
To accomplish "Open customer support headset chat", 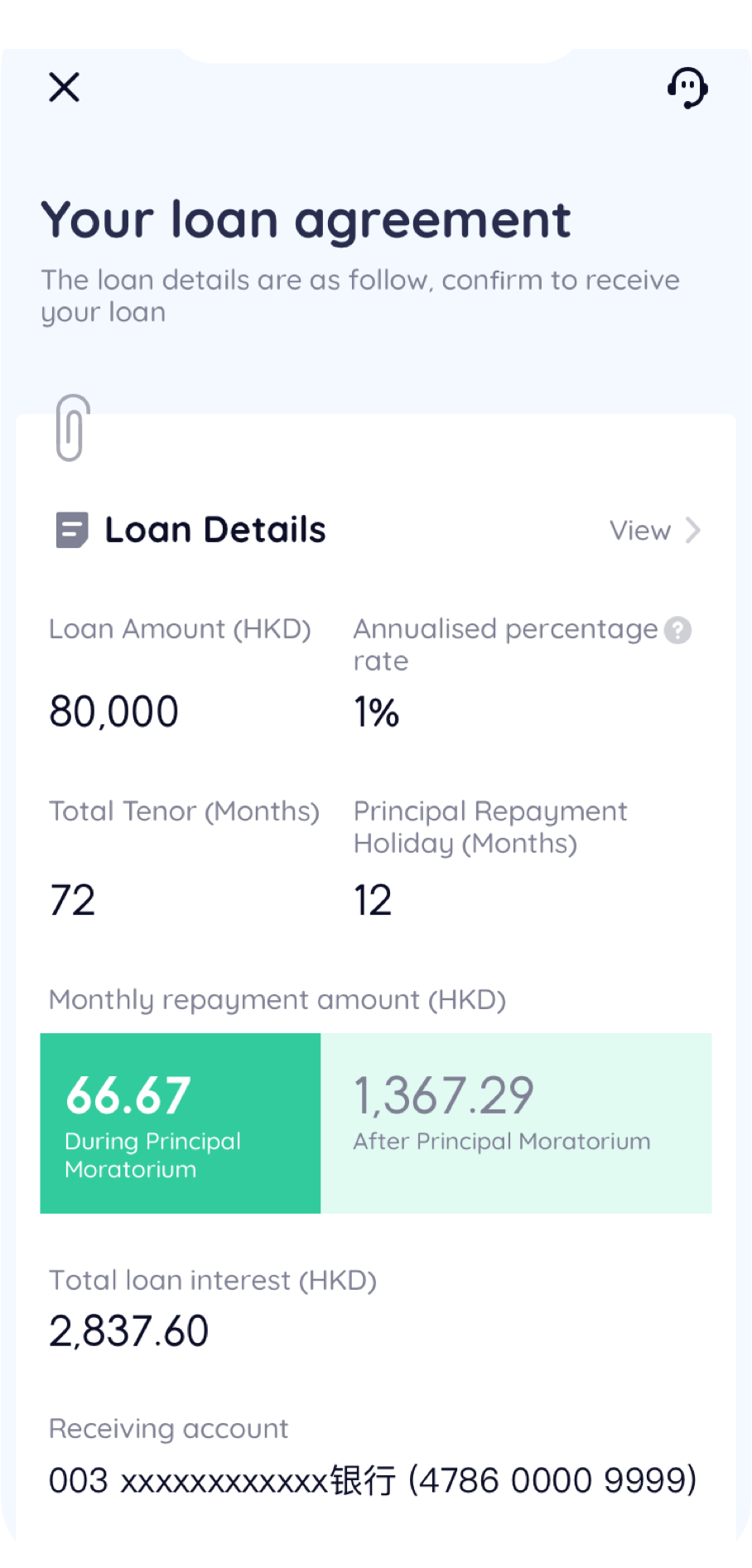I will (x=687, y=88).
